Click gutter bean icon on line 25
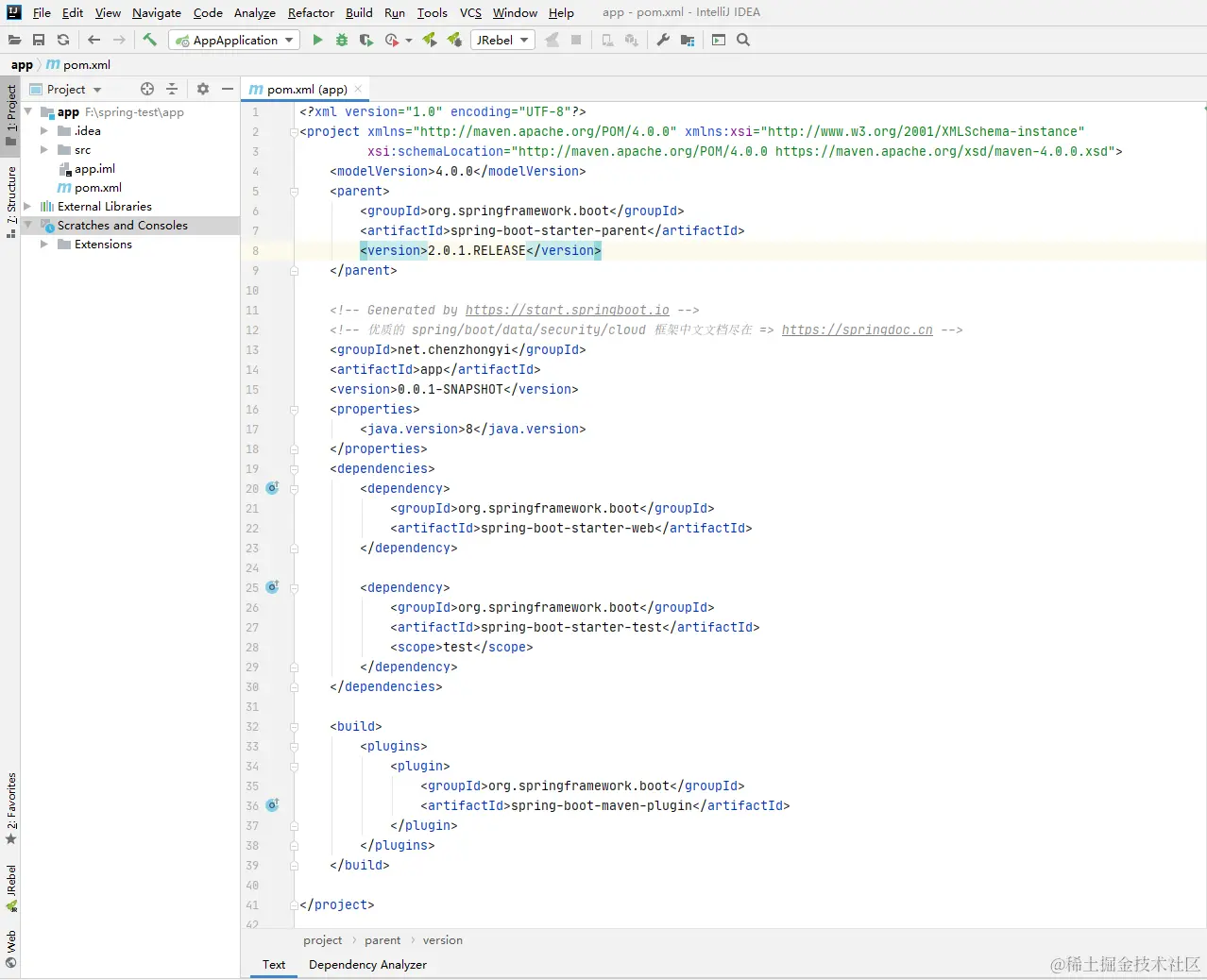The image size is (1207, 980). [272, 587]
